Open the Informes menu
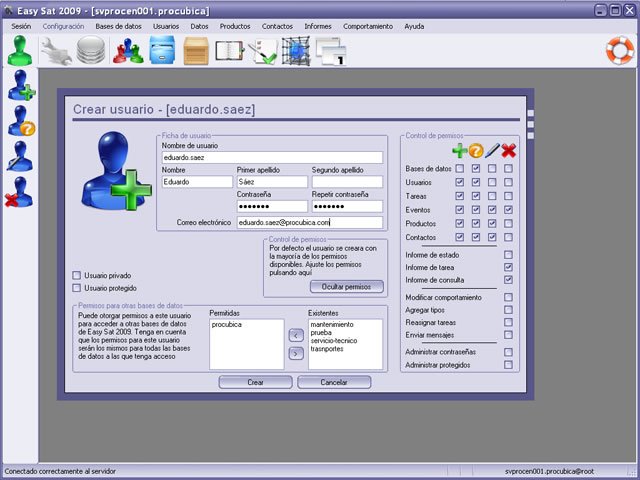The image size is (640, 480). 318,26
